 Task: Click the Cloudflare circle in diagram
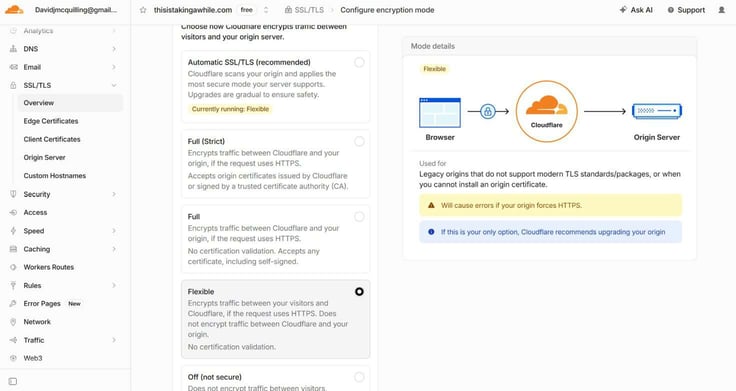546,111
